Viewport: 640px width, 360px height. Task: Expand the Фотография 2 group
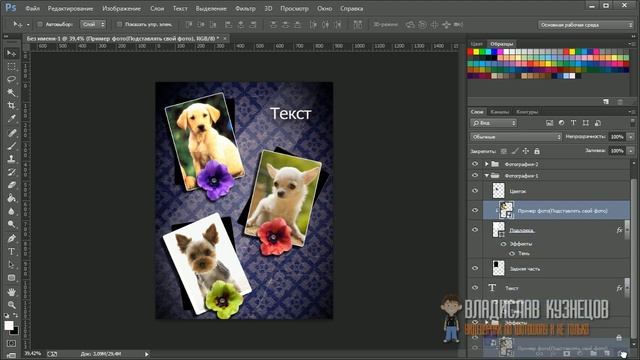pos(487,164)
